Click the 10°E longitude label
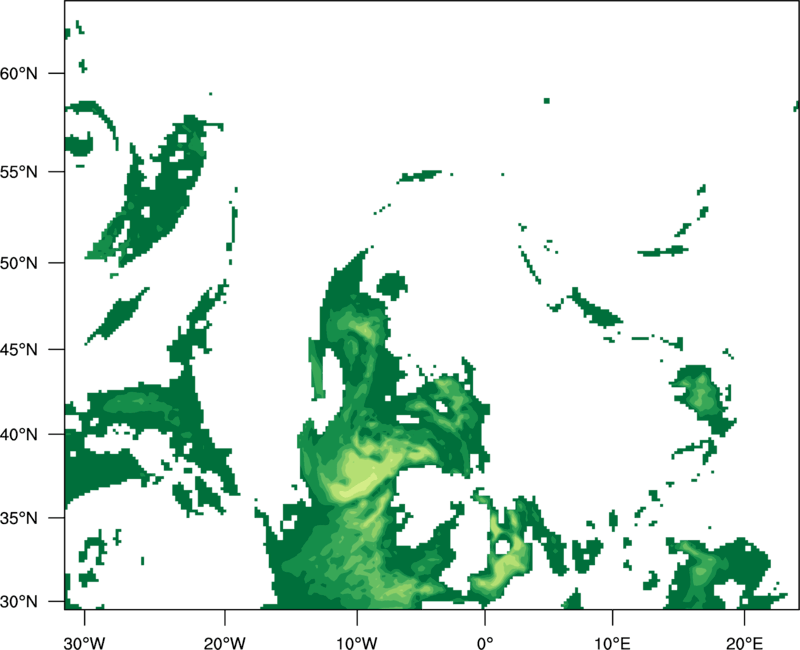This screenshot has width=800, height=650. point(612,643)
